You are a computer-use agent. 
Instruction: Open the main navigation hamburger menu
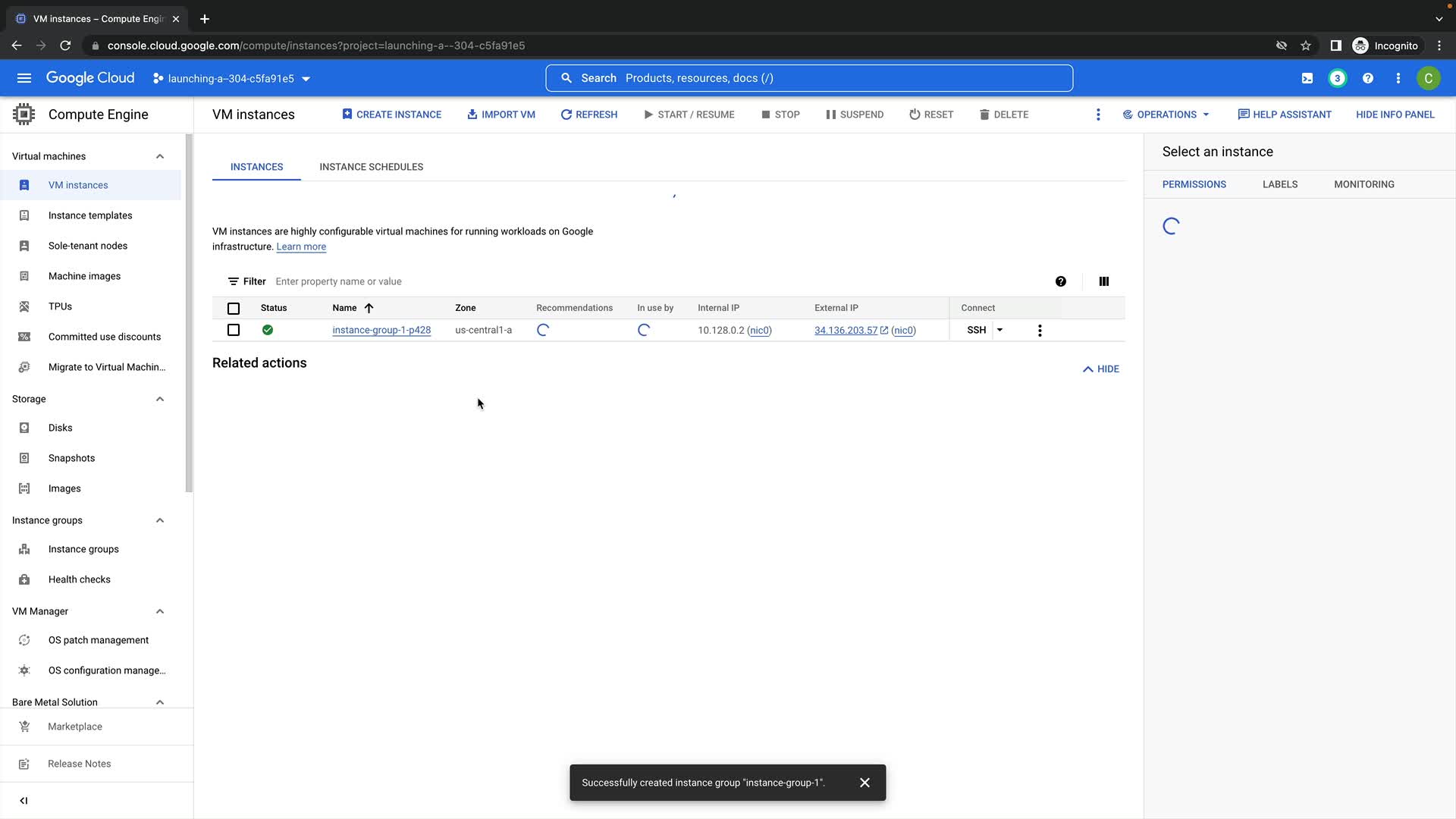(x=24, y=78)
